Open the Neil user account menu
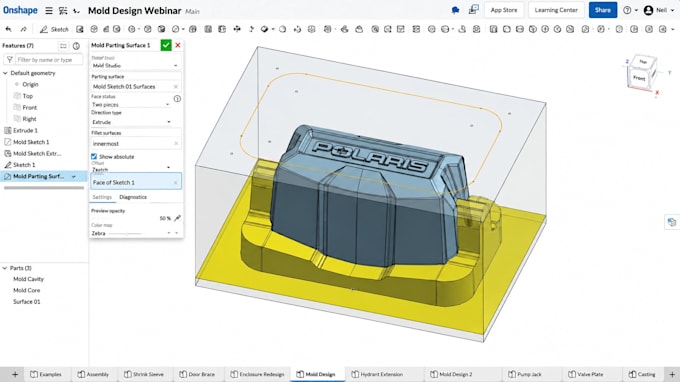The height and width of the screenshot is (382, 680). (x=659, y=10)
